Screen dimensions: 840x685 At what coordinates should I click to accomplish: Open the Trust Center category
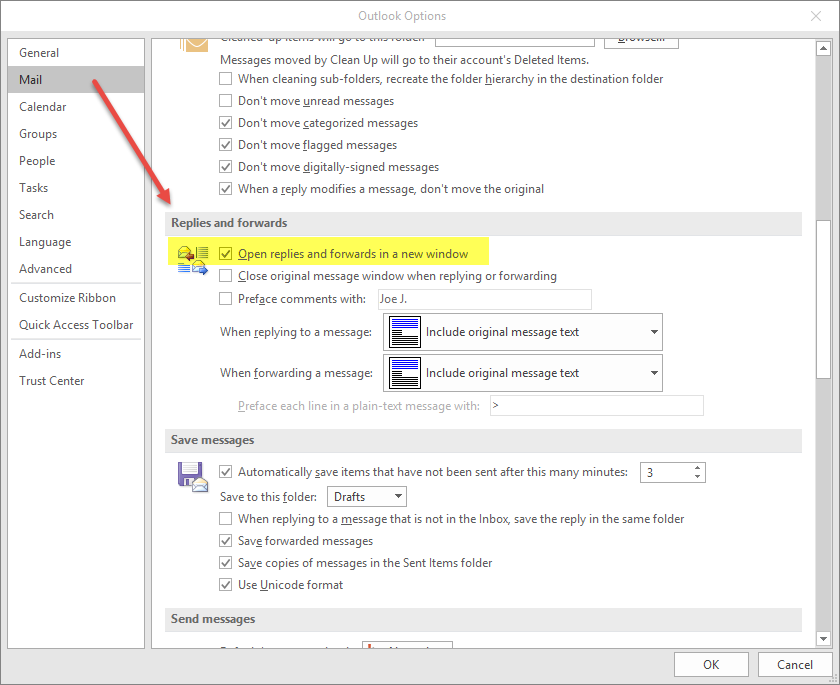76,381
